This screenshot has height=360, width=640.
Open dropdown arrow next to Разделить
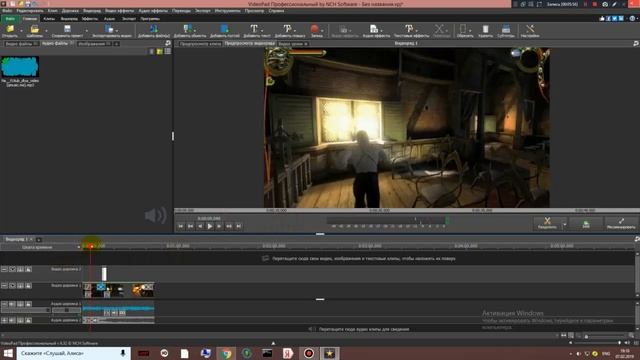564,224
